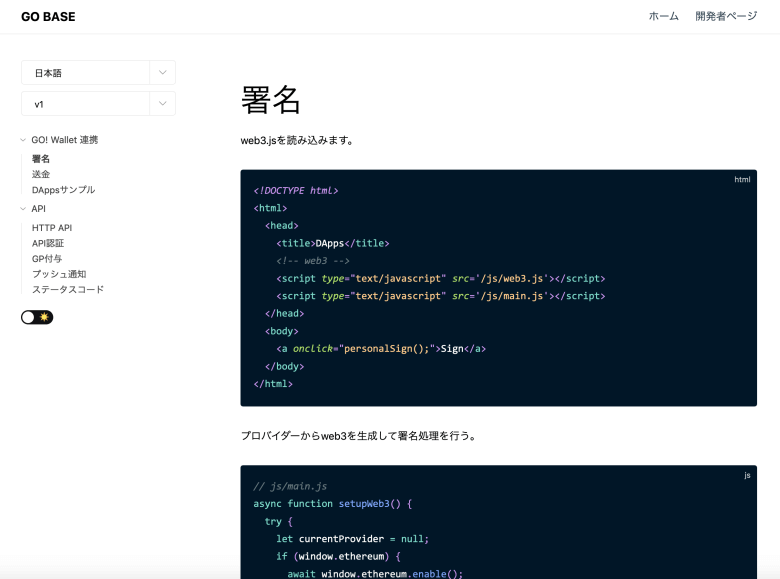Open HTTP API in sidebar
The height and width of the screenshot is (579, 780).
point(52,227)
